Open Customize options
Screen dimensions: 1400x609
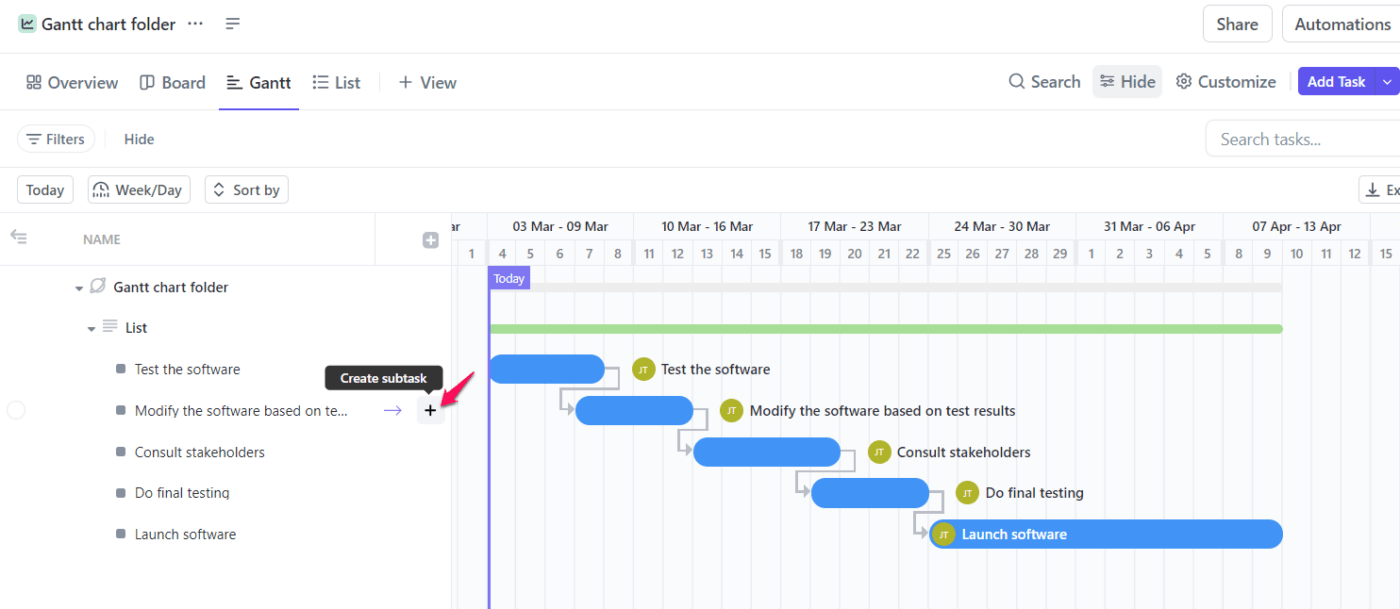[x=1226, y=82]
